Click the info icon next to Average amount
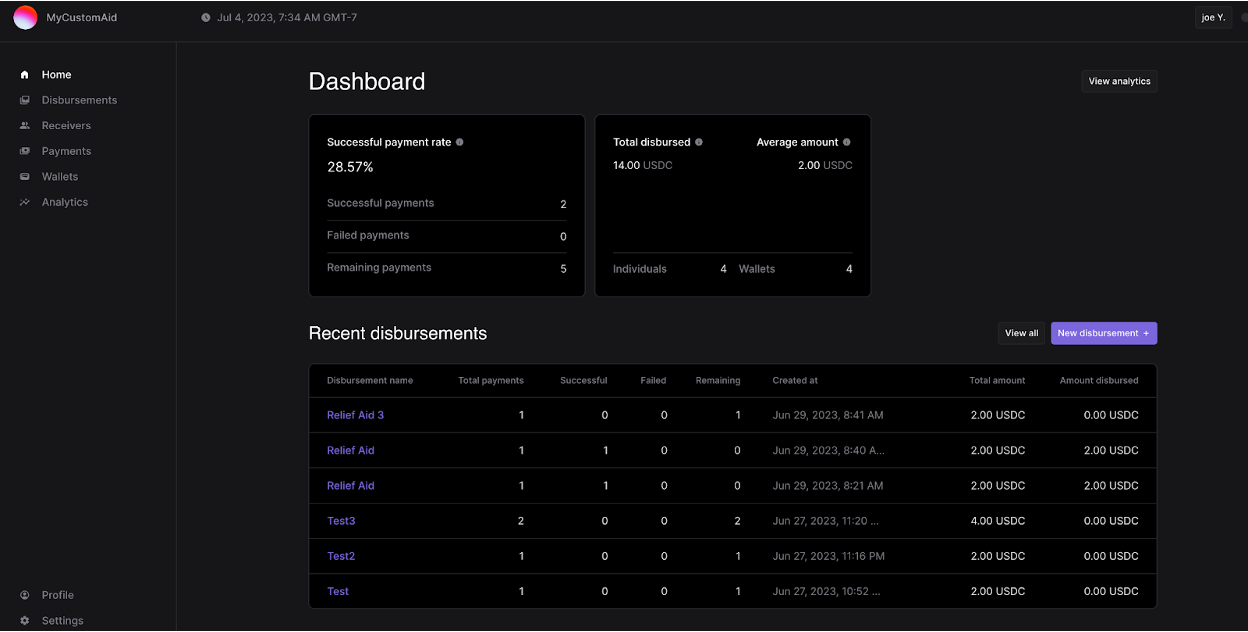The width and height of the screenshot is (1248, 632). point(846,142)
